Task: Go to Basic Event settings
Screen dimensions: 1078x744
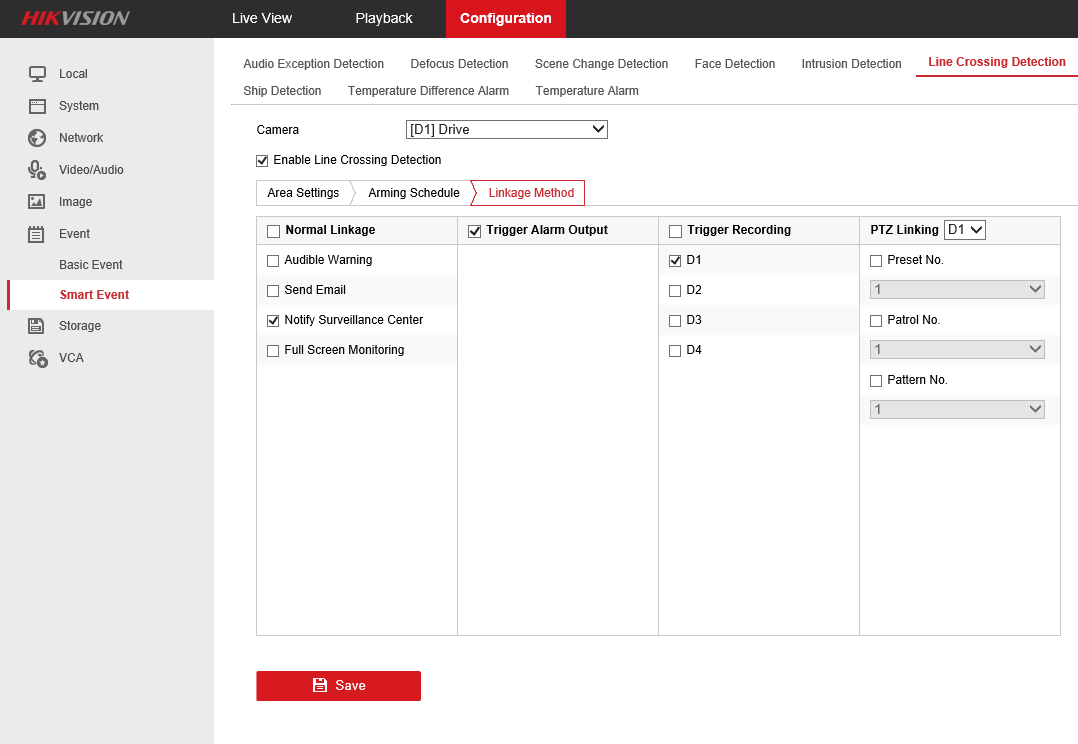Action: pos(91,265)
